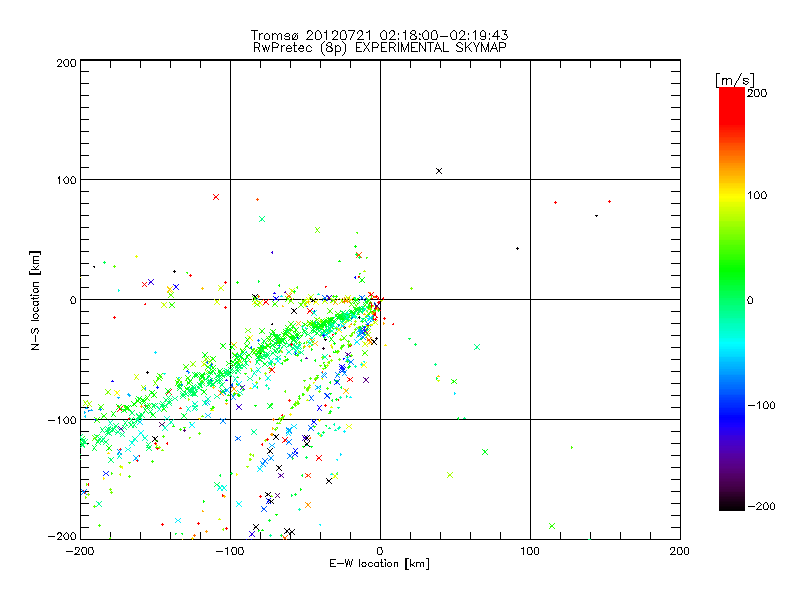Screen dimensions: 800x600
Task: Select the green X marker right of the yellow X
Action: point(485,452)
